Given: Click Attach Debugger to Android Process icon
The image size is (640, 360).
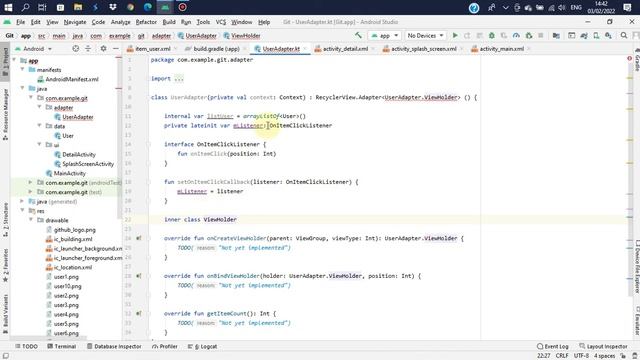Looking at the screenshot, I should click(529, 36).
